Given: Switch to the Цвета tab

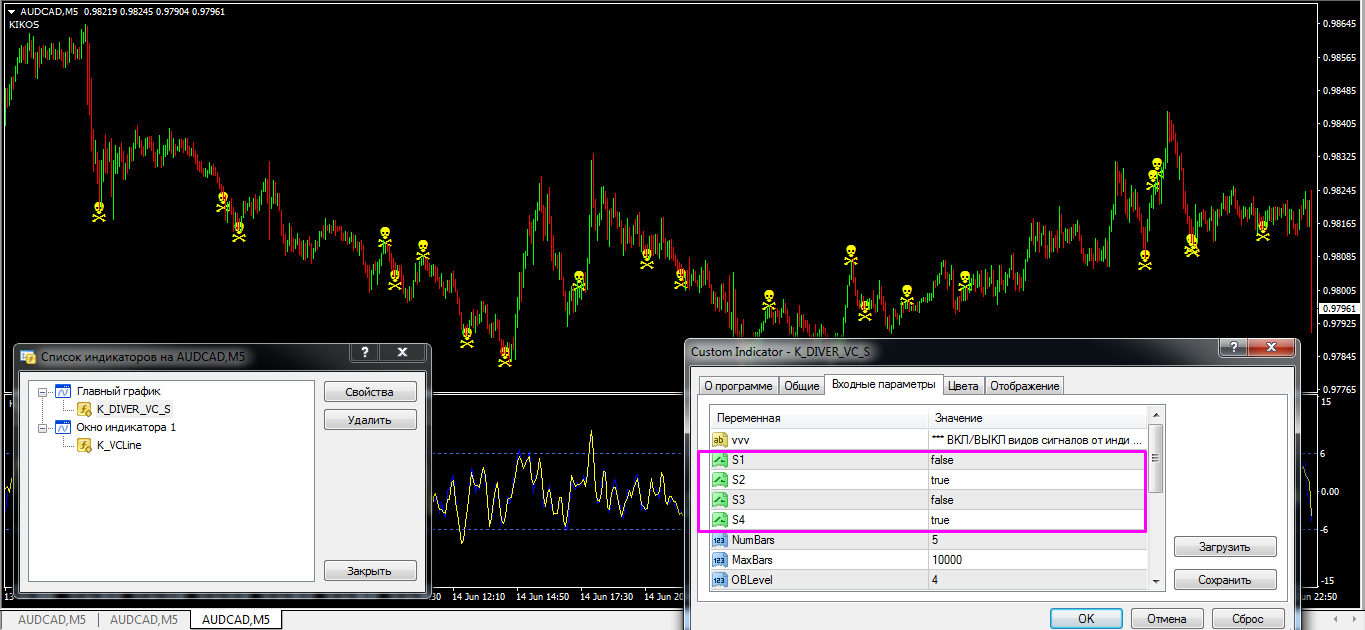Looking at the screenshot, I should (x=963, y=386).
